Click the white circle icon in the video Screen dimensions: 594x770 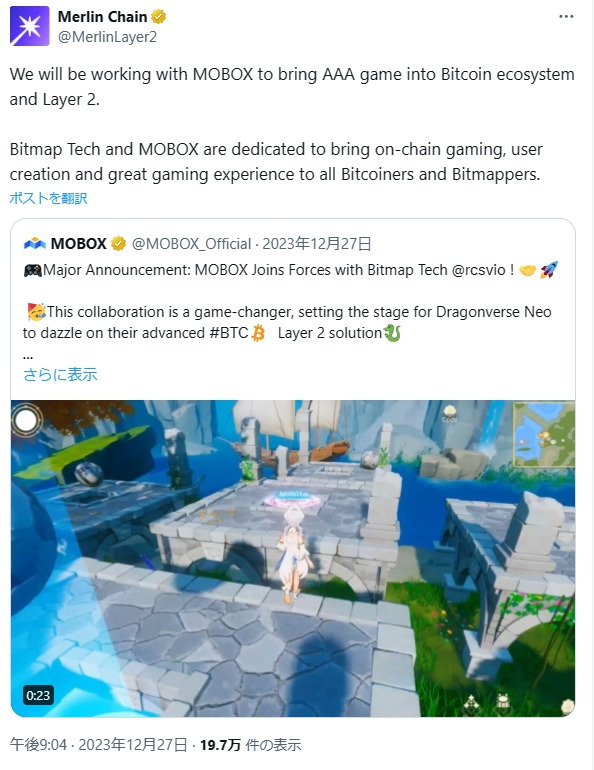click(27, 421)
